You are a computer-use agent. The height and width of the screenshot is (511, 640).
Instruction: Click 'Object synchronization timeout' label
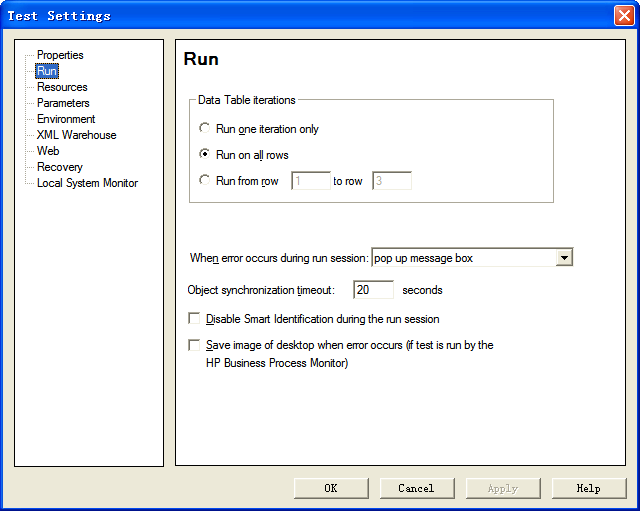(261, 290)
